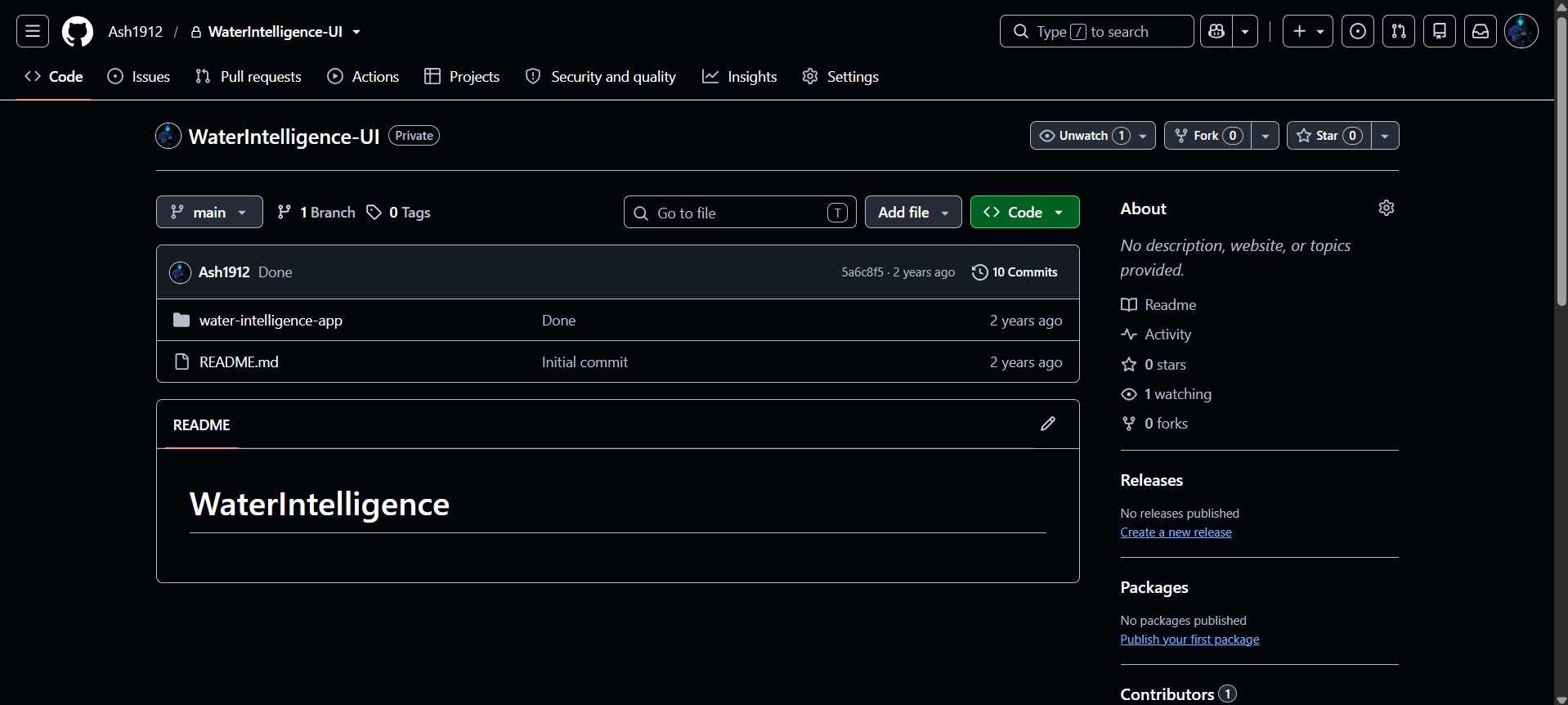Open the Packages heading link
The width and height of the screenshot is (1568, 705).
click(x=1154, y=588)
